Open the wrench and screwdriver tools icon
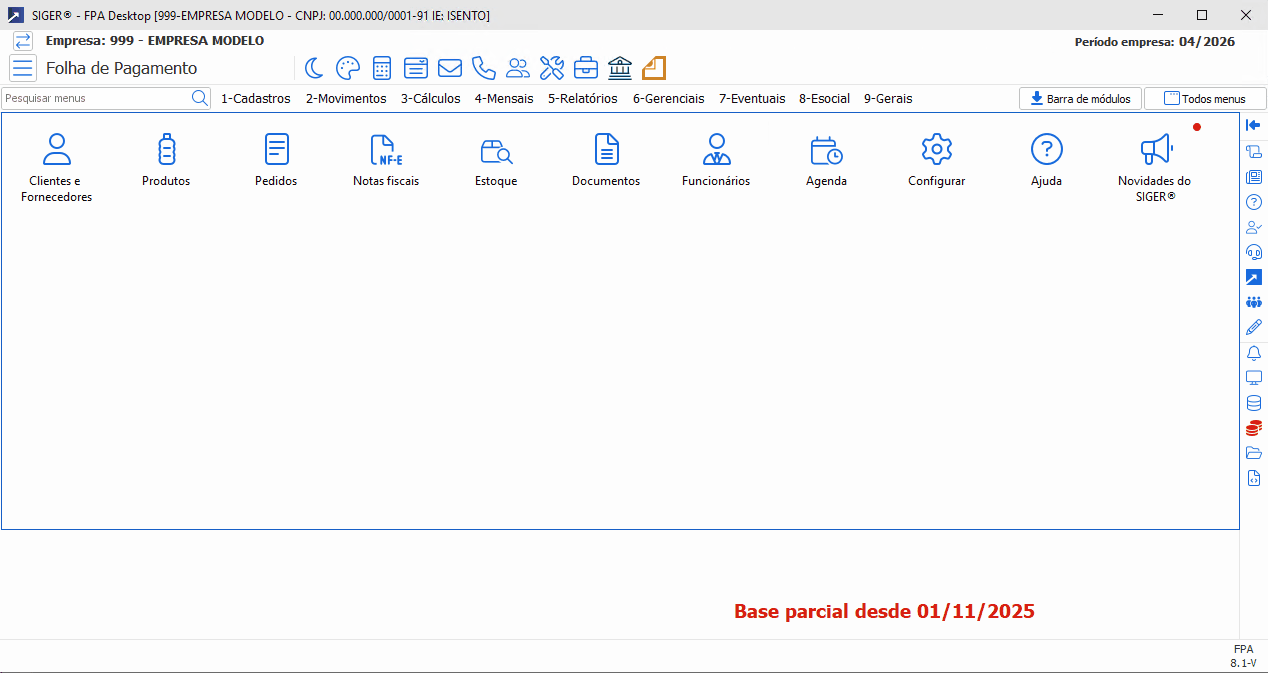Image resolution: width=1268 pixels, height=673 pixels. tap(552, 68)
